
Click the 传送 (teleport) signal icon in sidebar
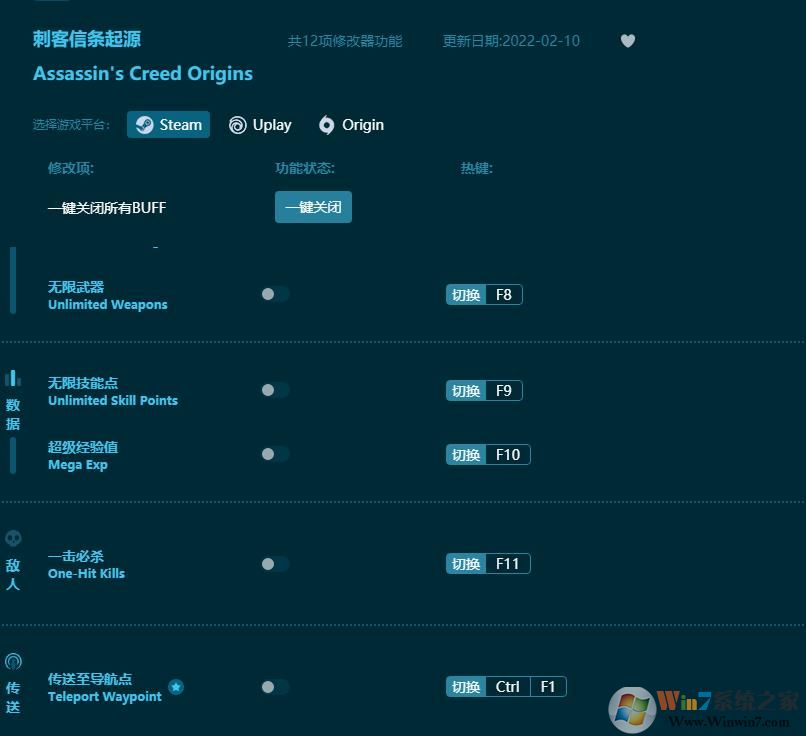click(13, 661)
